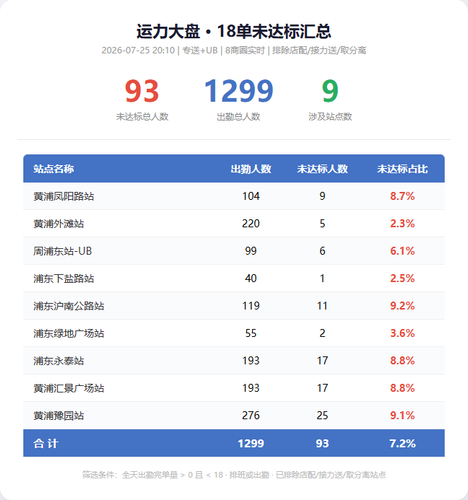Screen dimensions: 468x500
Task: Click attendance value 119
Action: (251, 306)
